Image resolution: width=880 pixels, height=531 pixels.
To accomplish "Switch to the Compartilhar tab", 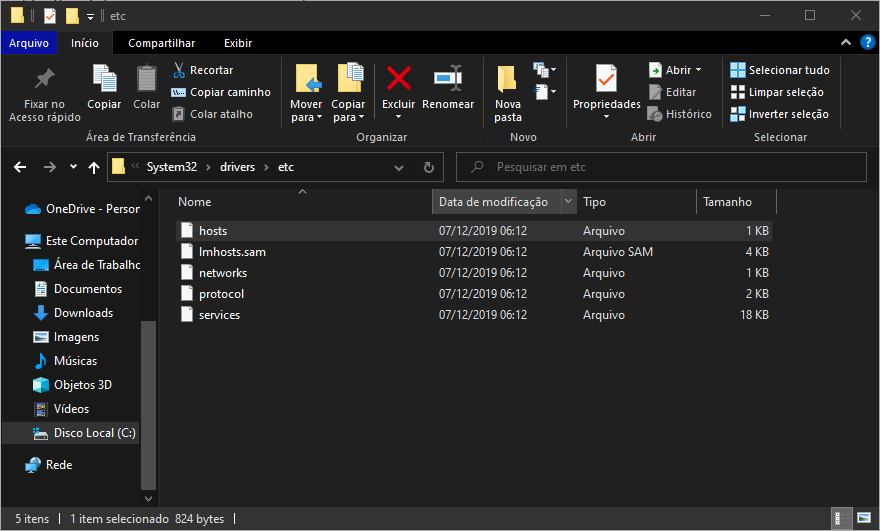I will (x=161, y=43).
